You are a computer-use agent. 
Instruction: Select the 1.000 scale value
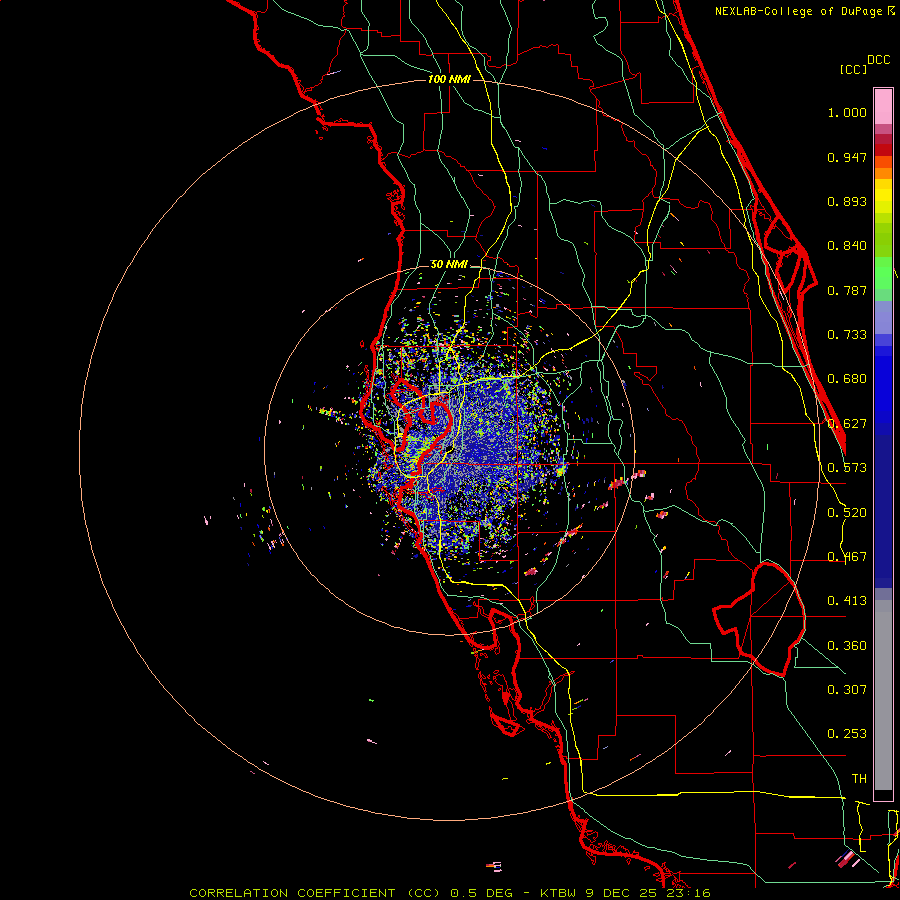click(847, 112)
